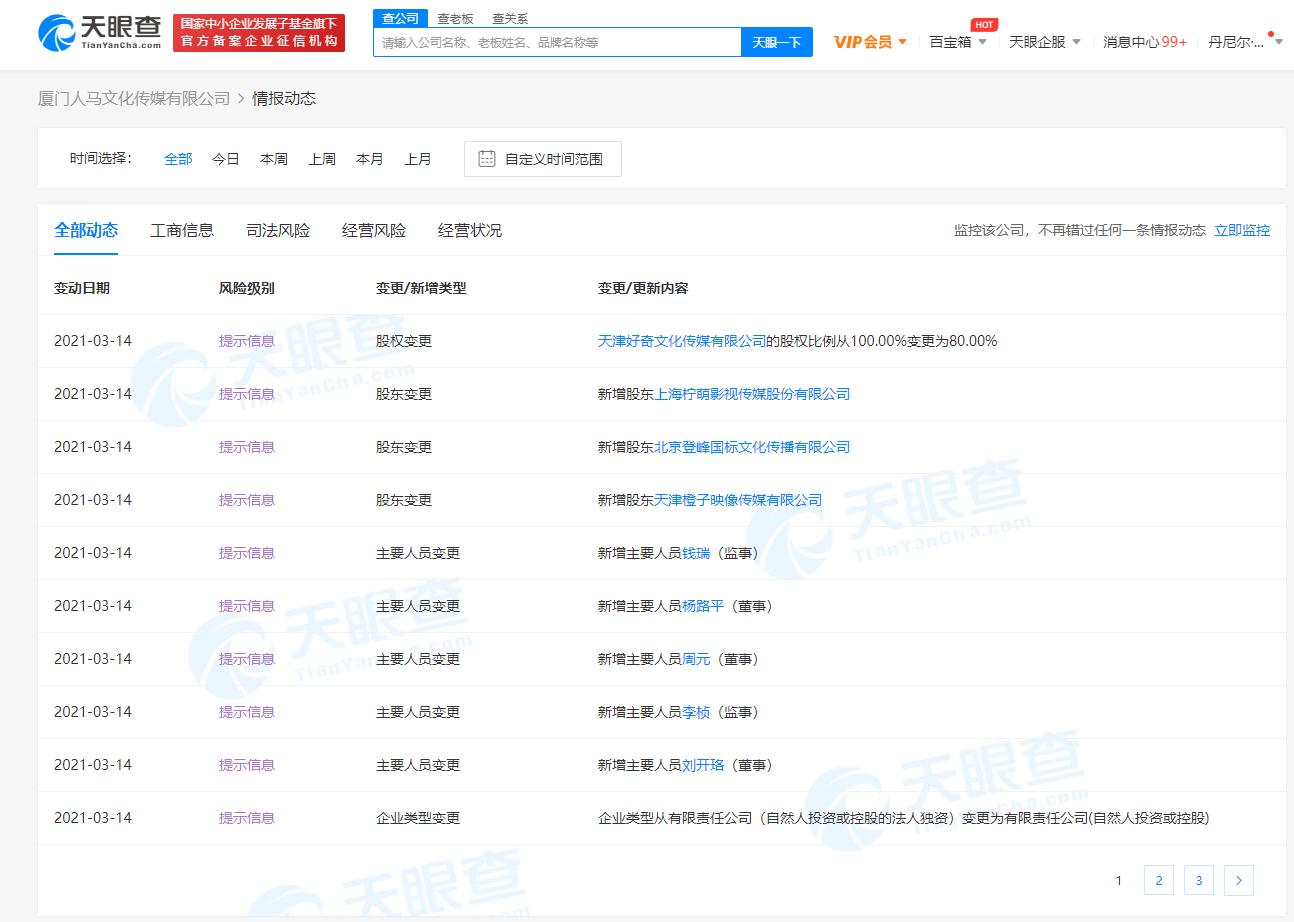
Task: Expand the VIP会员 dropdown
Action: pos(870,42)
